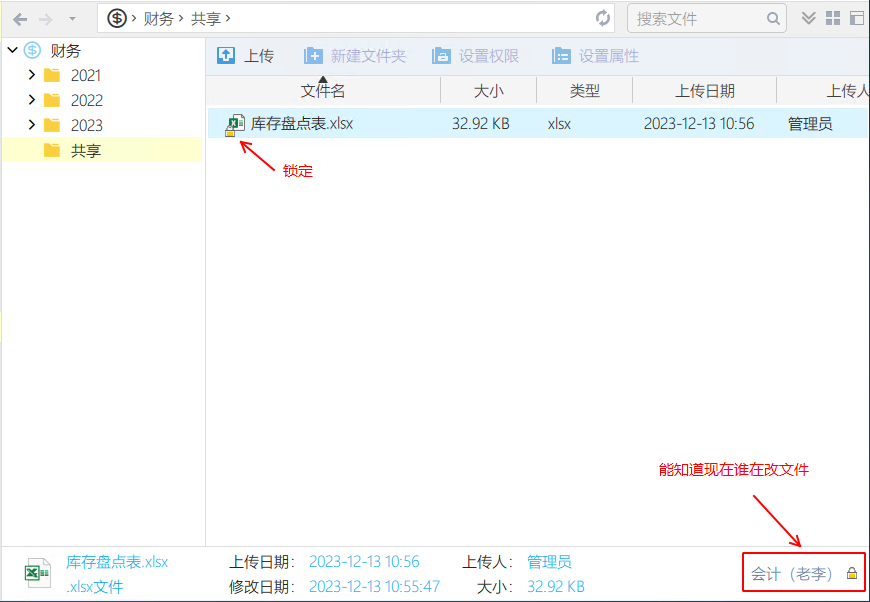Click 新建文件夹 in the toolbar
The image size is (870, 602).
(x=355, y=56)
